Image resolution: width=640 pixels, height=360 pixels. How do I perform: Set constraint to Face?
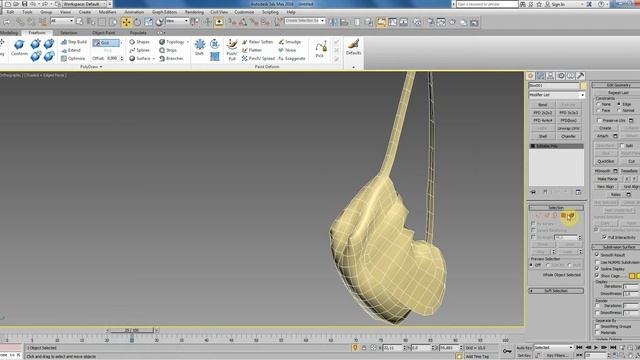tap(598, 111)
